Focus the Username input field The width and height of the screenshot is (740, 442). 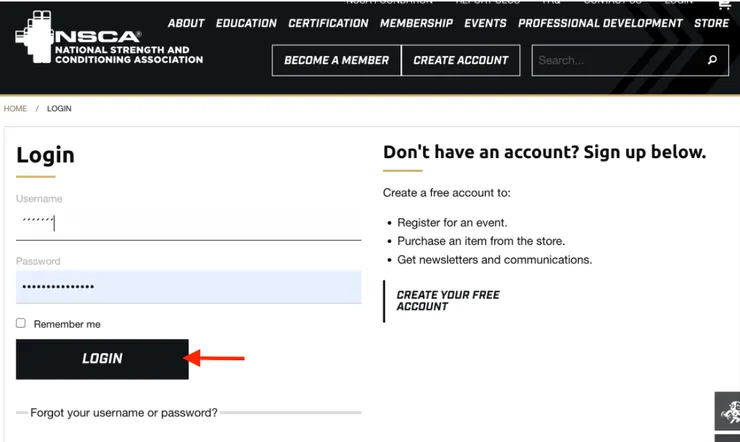coord(188,223)
